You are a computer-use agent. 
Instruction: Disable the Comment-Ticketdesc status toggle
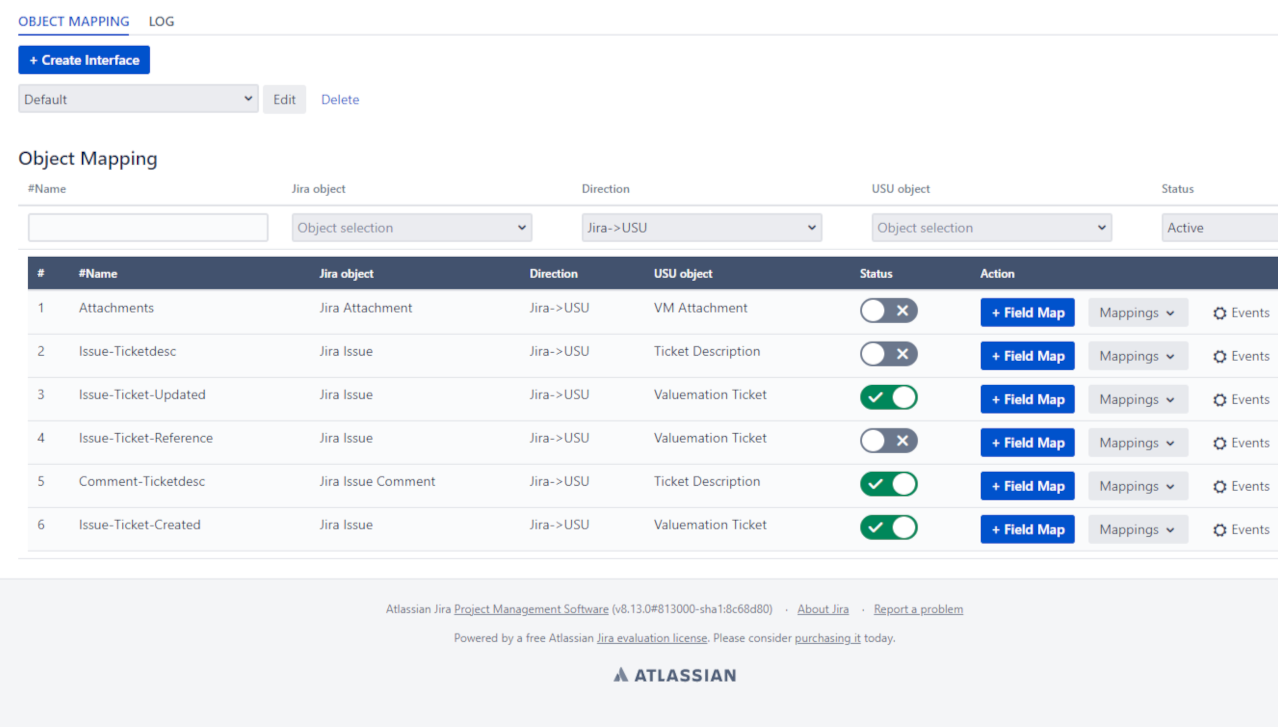point(889,484)
